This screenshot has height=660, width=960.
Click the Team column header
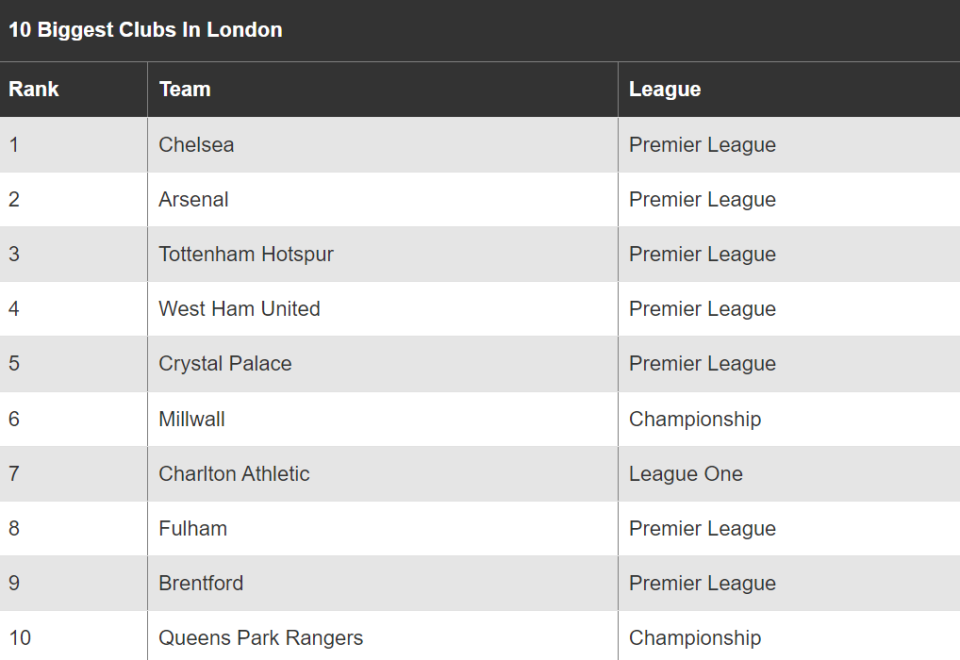coord(185,89)
